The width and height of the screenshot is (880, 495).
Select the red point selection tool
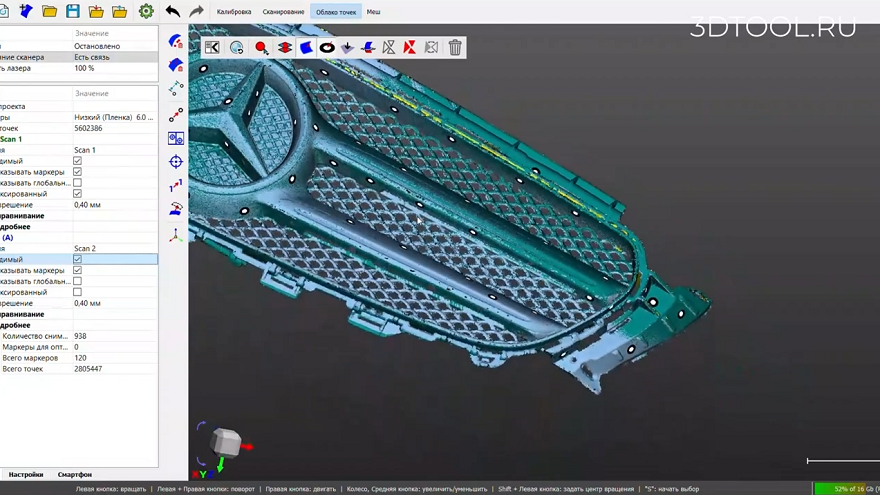[262, 48]
